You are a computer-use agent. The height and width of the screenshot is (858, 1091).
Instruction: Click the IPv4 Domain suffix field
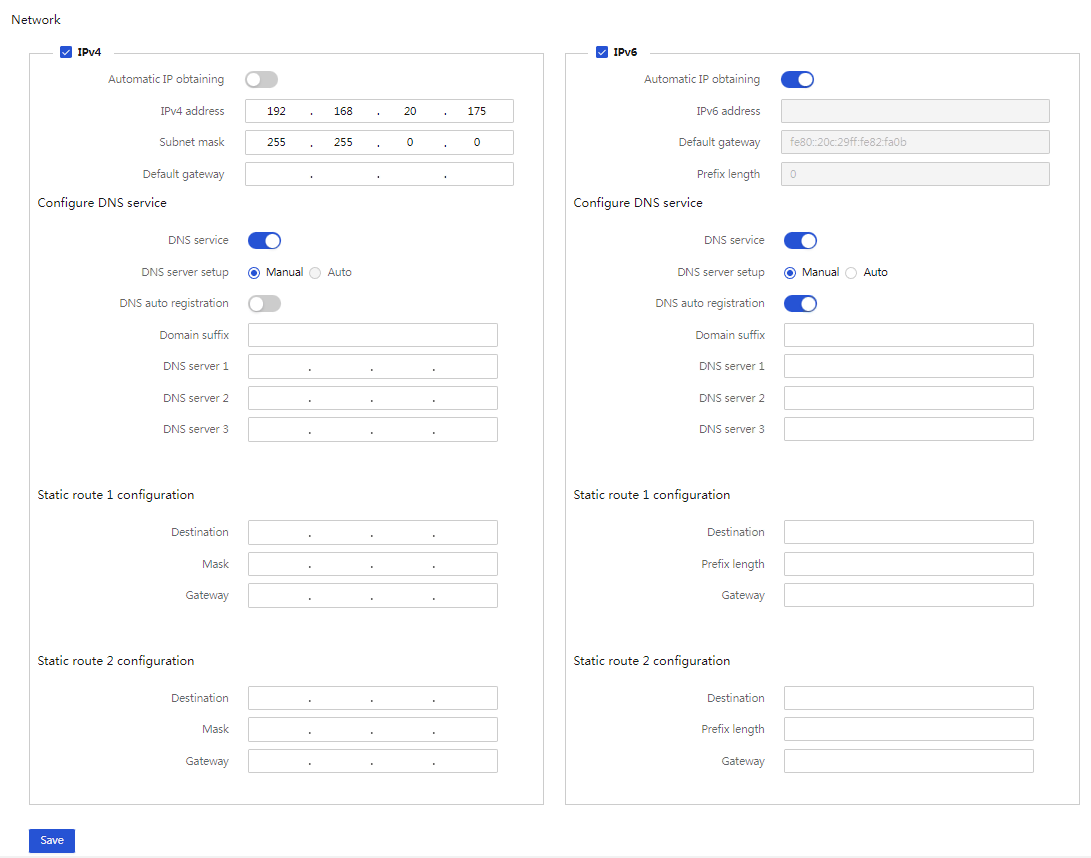[373, 335]
